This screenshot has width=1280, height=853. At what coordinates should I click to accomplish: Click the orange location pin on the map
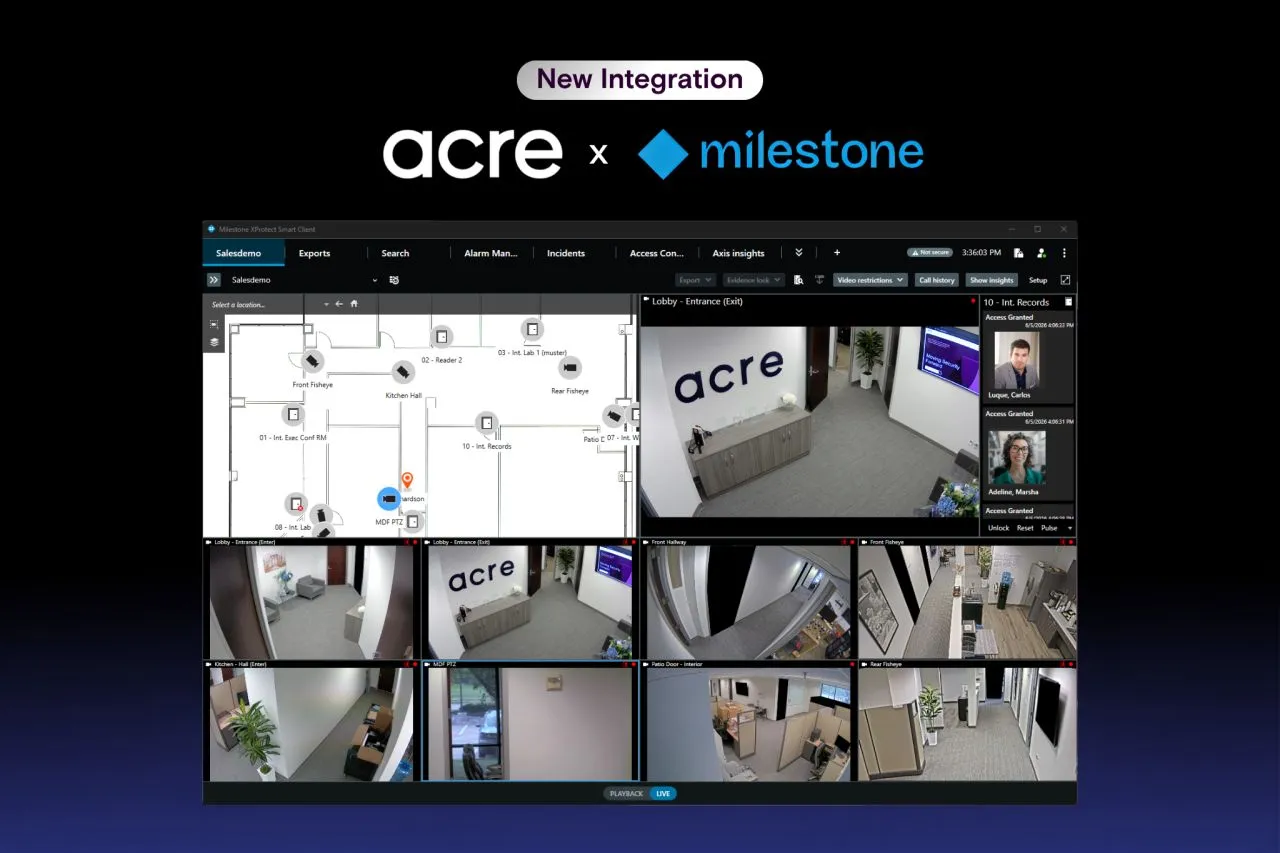407,481
